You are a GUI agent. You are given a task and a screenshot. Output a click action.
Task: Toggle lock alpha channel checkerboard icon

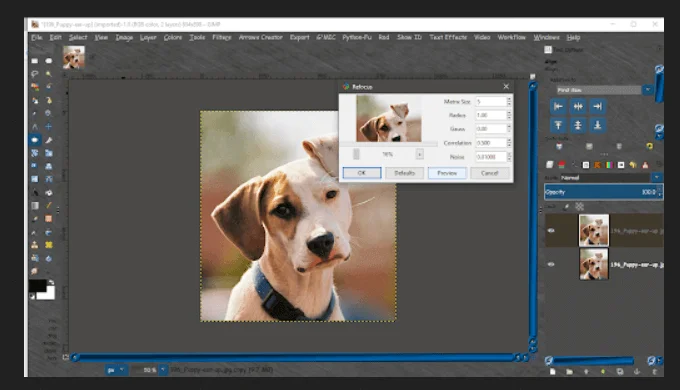tap(579, 207)
